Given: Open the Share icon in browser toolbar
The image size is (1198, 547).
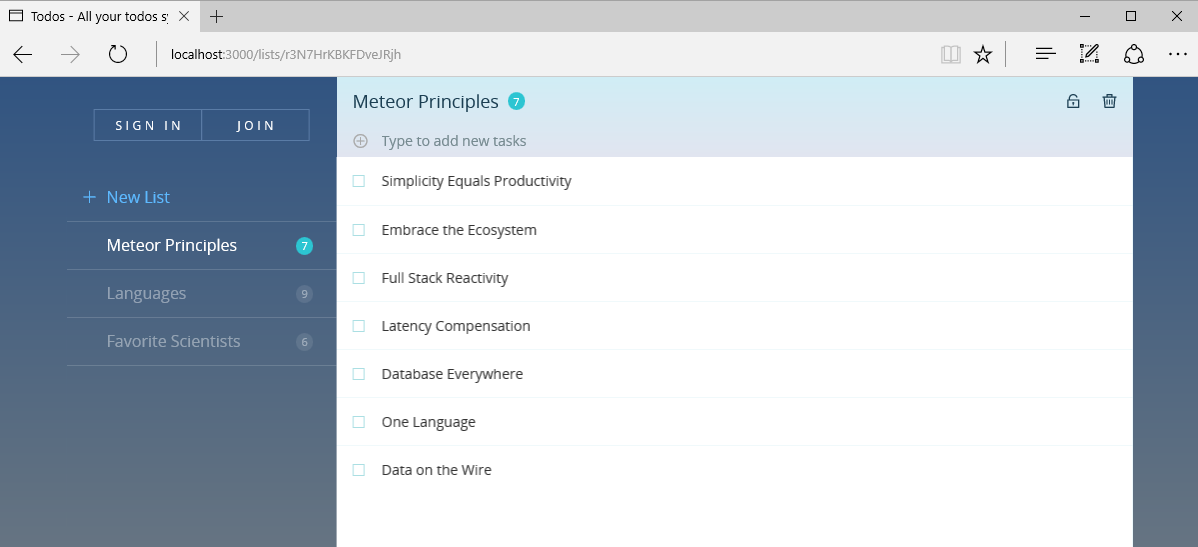Looking at the screenshot, I should click(1133, 54).
